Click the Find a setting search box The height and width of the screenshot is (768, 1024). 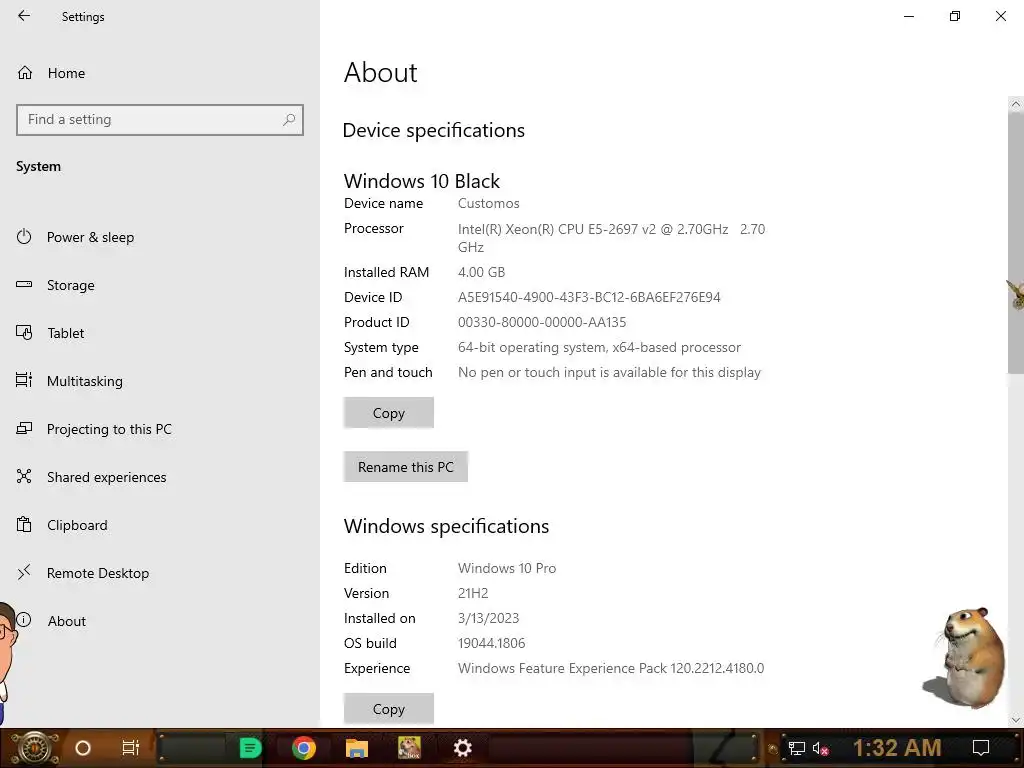pos(160,120)
